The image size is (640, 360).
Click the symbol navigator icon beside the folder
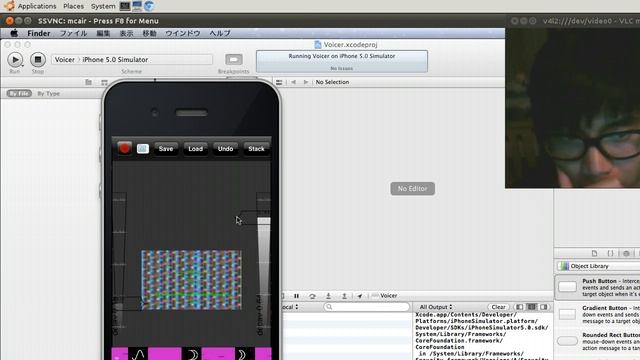104,82
